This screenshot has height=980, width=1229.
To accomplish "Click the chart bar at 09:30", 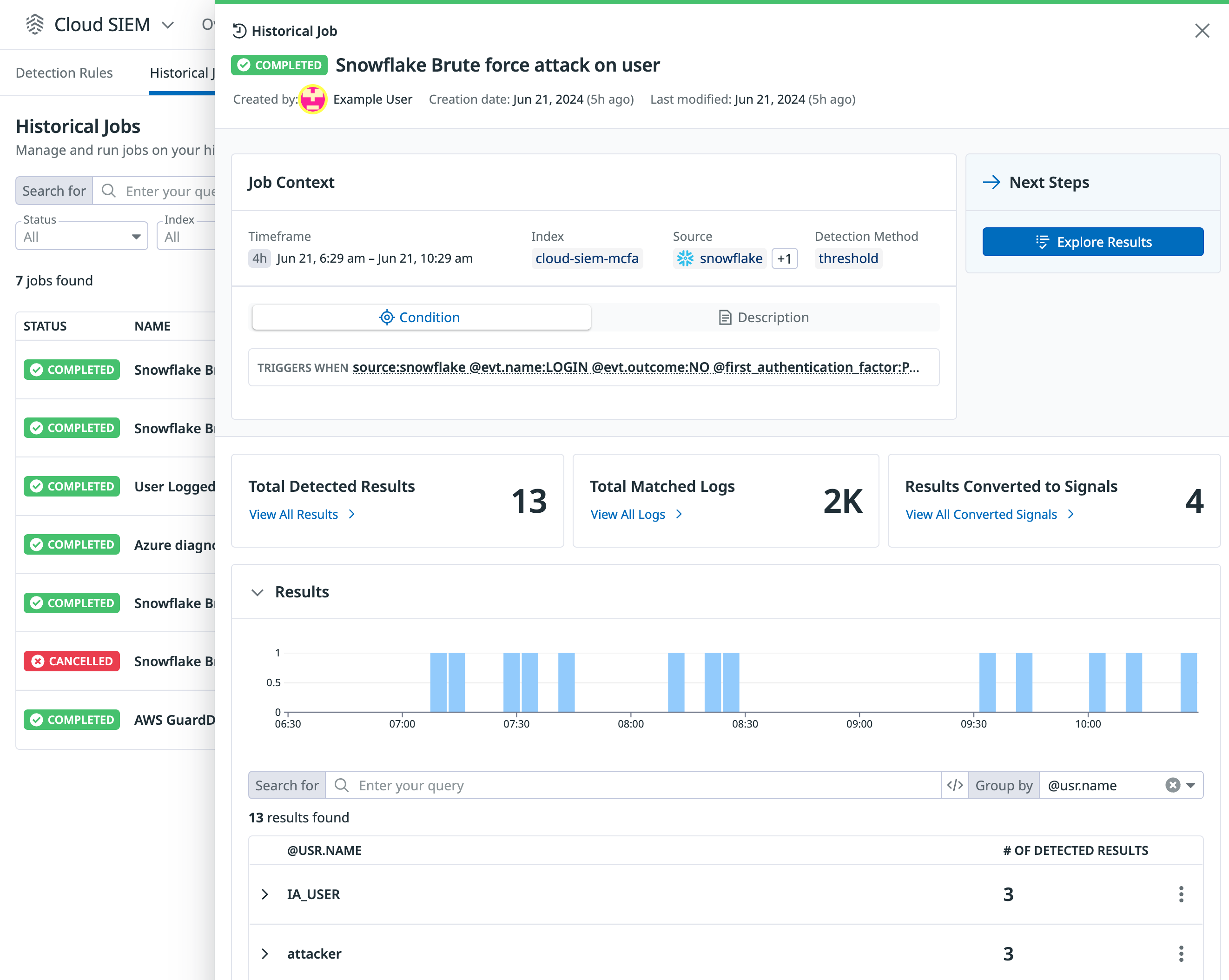I will point(987,682).
